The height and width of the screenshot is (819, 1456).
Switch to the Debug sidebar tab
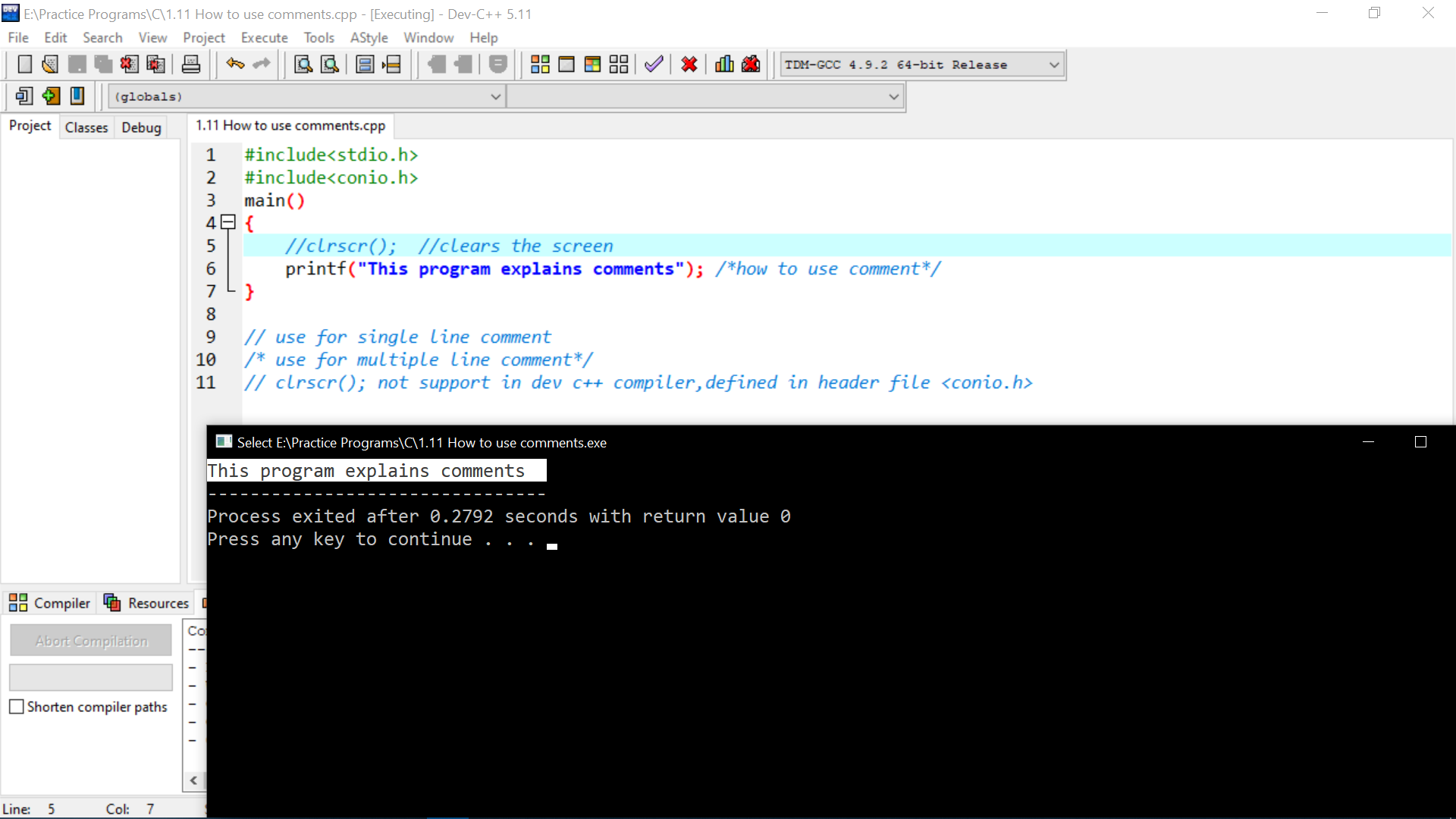click(142, 127)
